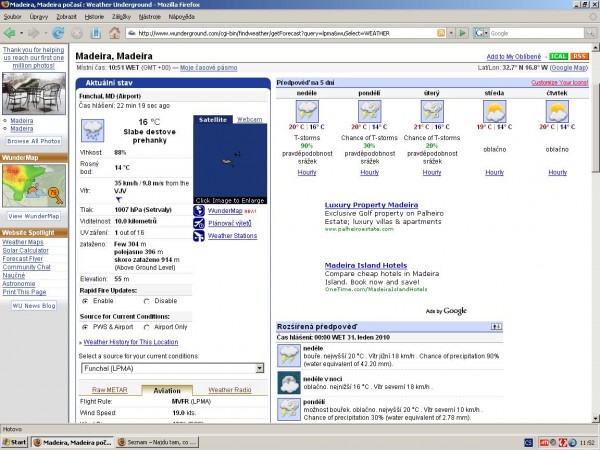The width and height of the screenshot is (600, 450).
Task: Click neděle thunderstorm forecast icon
Action: click(307, 111)
